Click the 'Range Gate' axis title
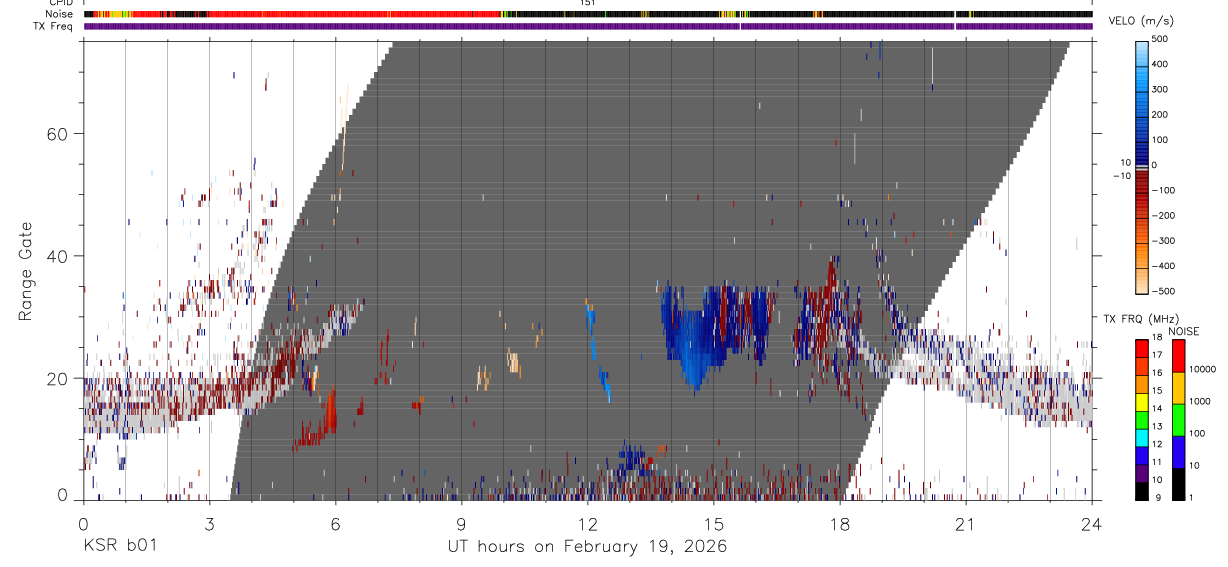The width and height of the screenshot is (1228, 567). tap(26, 271)
